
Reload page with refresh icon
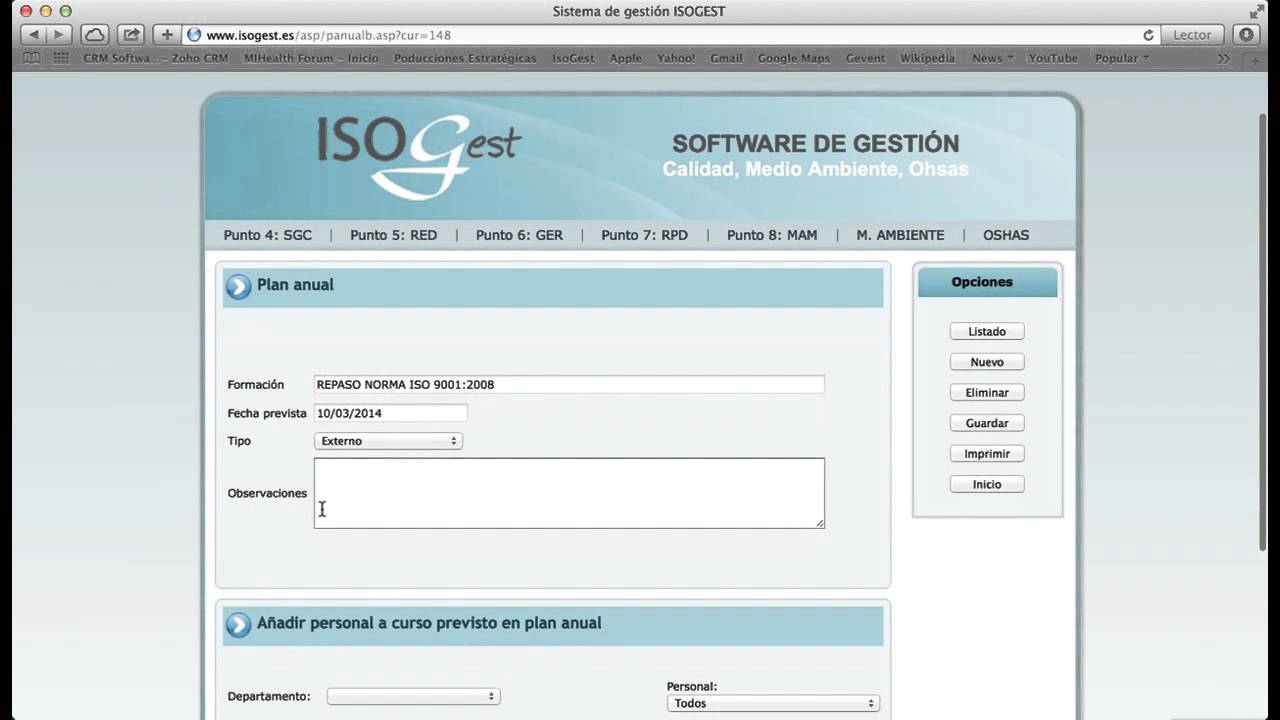point(1148,35)
